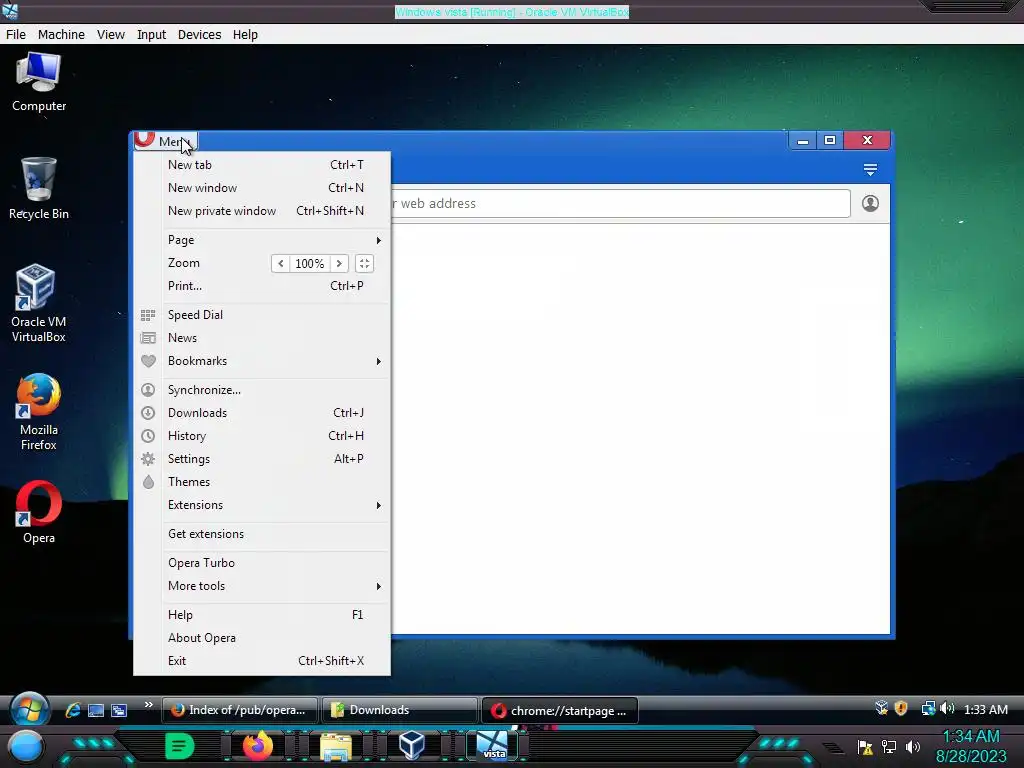This screenshot has width=1024, height=768.
Task: Select the Recycle Bin desktop icon
Action: pos(39,189)
